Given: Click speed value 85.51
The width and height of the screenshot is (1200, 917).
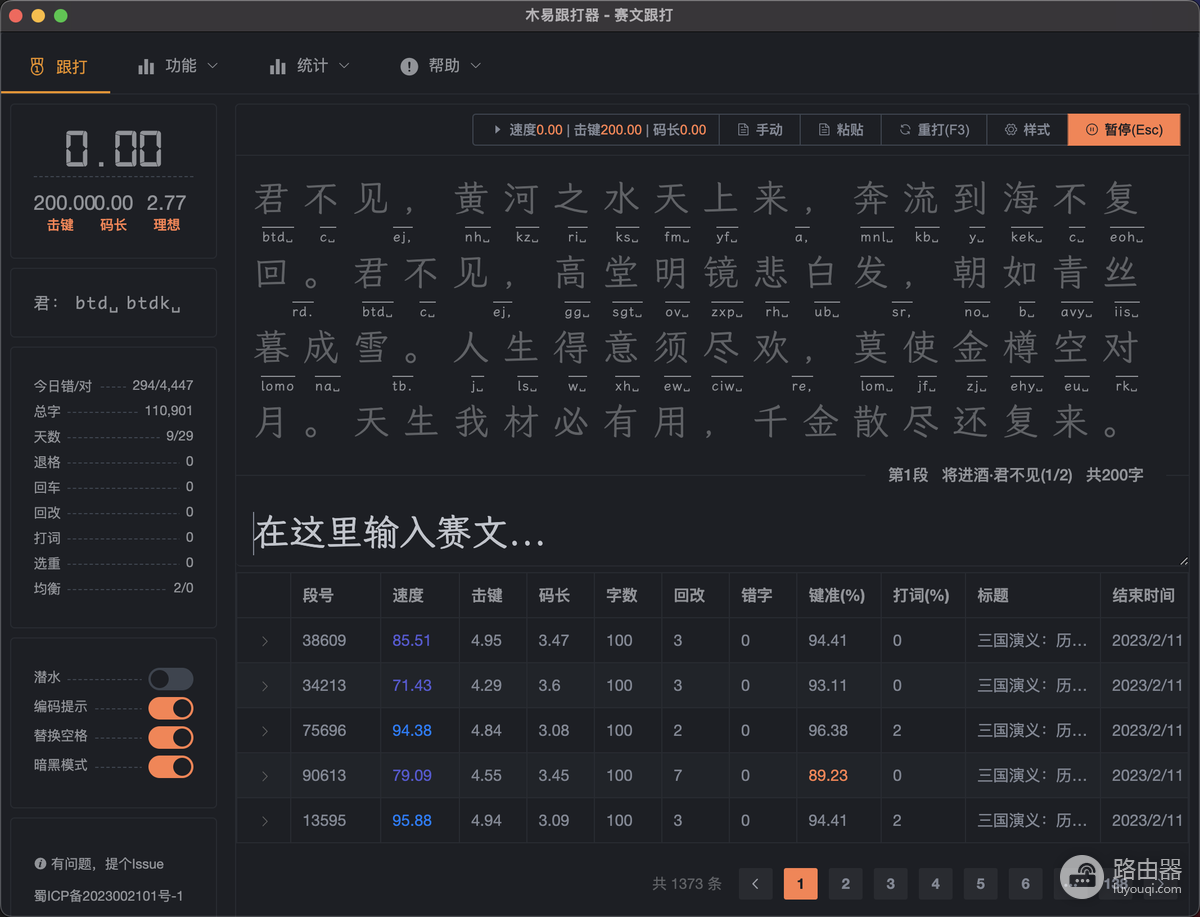Looking at the screenshot, I should point(412,641).
